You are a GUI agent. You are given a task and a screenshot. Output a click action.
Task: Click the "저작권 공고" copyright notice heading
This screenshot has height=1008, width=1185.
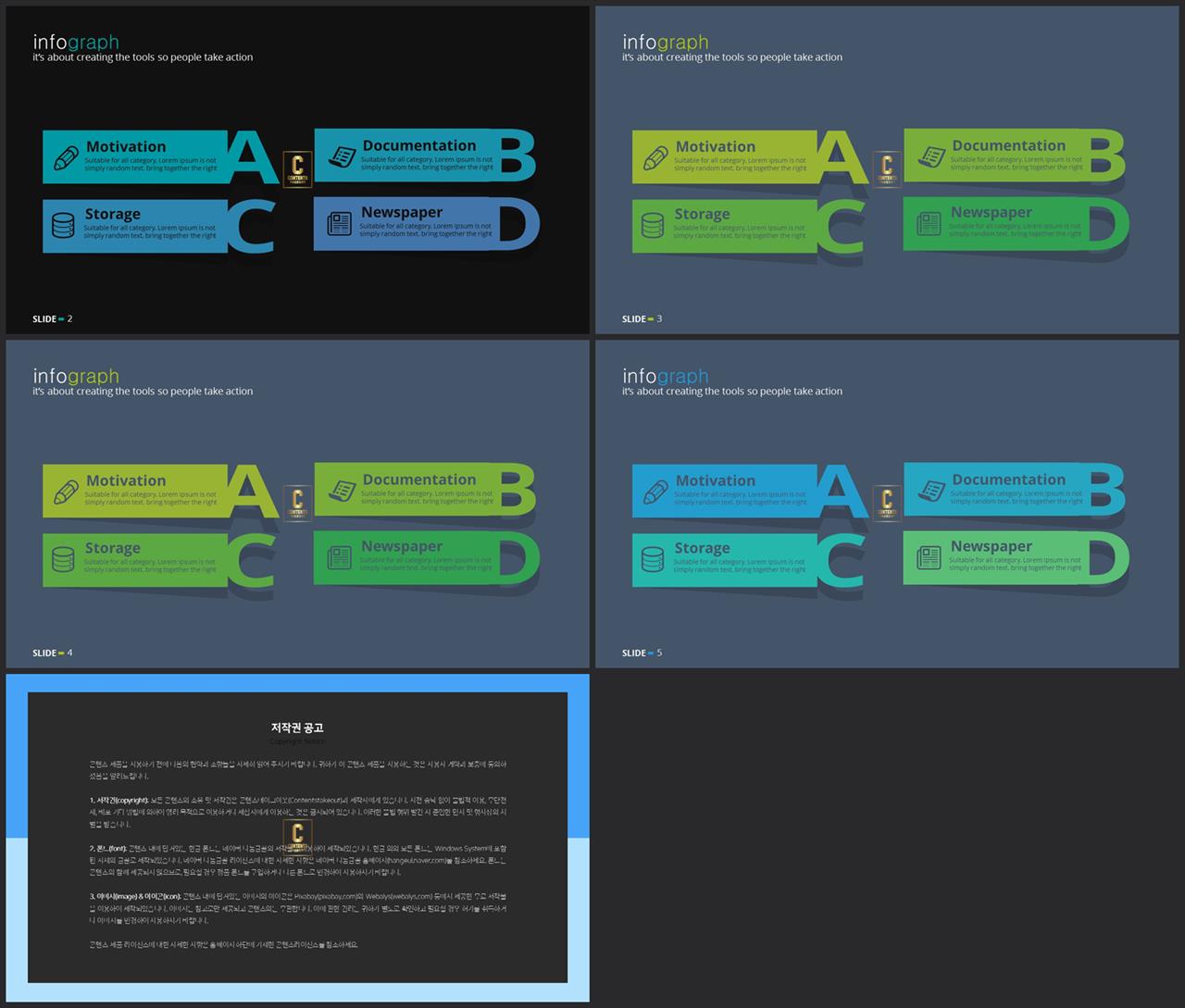coord(297,728)
